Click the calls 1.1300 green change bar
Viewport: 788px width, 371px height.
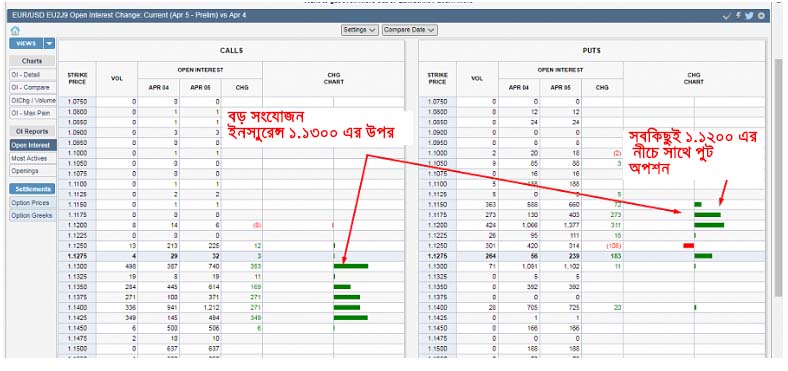[351, 266]
